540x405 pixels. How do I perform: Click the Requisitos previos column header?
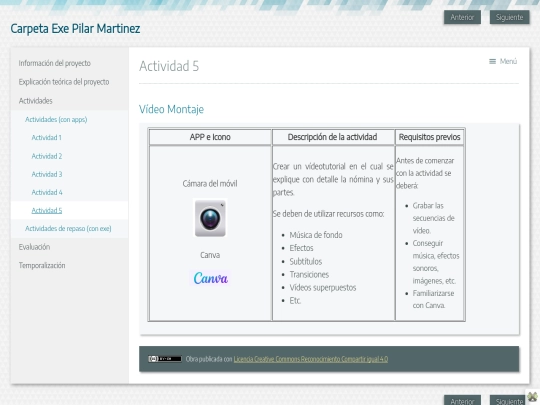pyautogui.click(x=429, y=137)
